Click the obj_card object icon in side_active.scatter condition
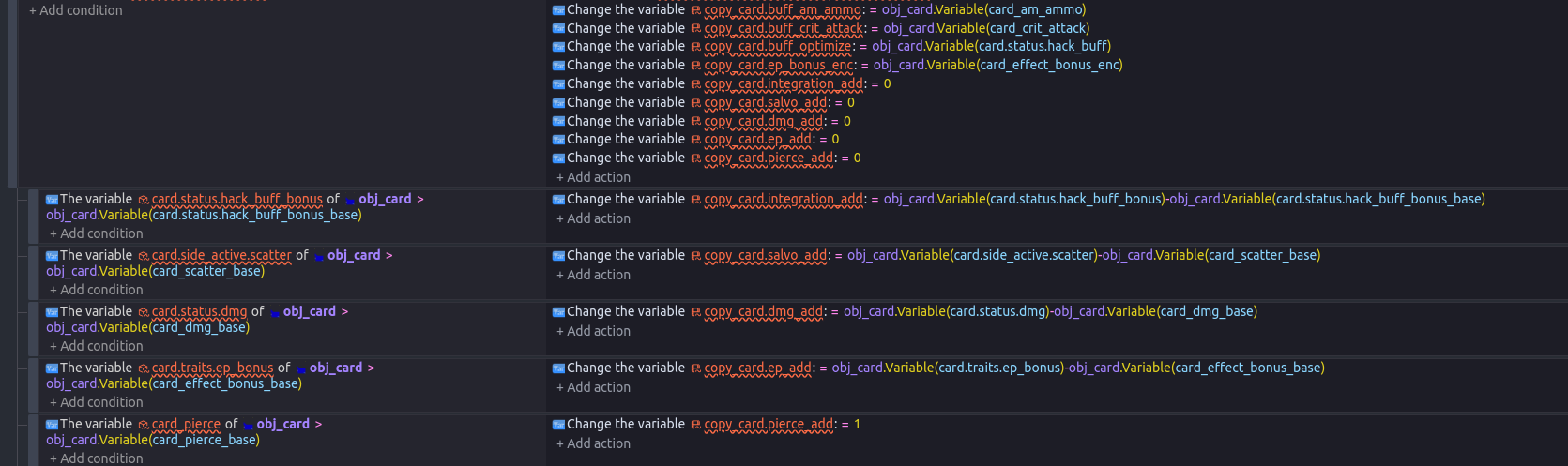Viewport: 1568px width, 466px height. coord(319,256)
